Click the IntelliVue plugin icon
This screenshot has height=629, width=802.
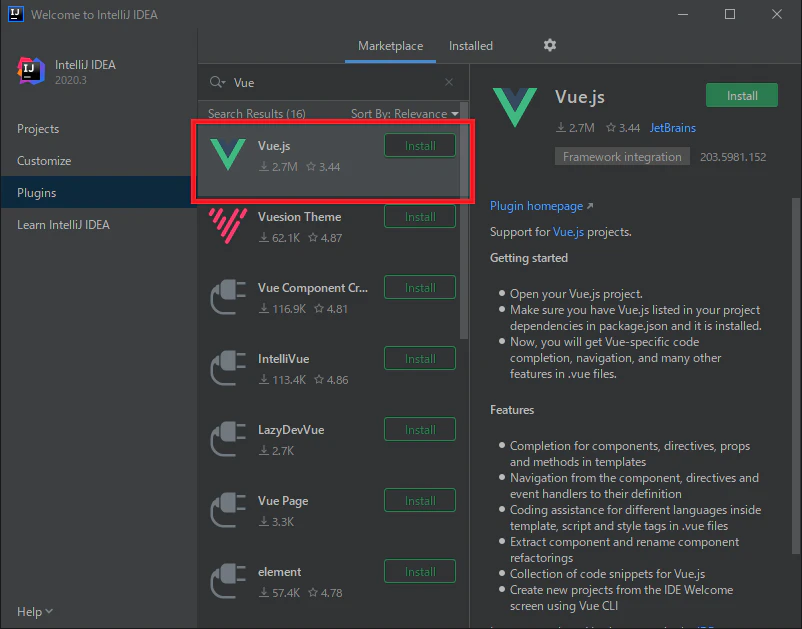pos(228,368)
